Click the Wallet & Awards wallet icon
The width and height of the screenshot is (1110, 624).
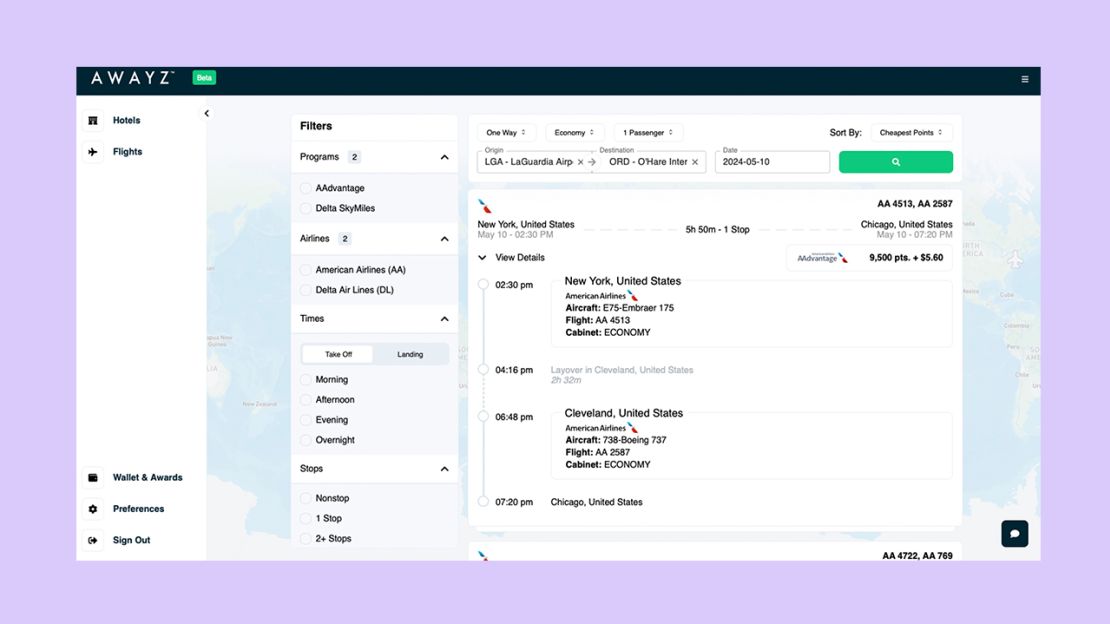click(x=93, y=477)
